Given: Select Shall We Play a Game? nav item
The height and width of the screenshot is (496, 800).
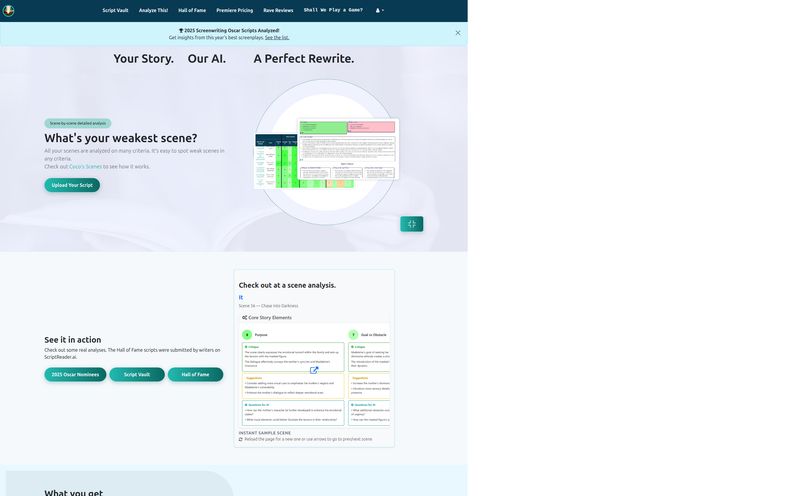Looking at the screenshot, I should (x=333, y=10).
